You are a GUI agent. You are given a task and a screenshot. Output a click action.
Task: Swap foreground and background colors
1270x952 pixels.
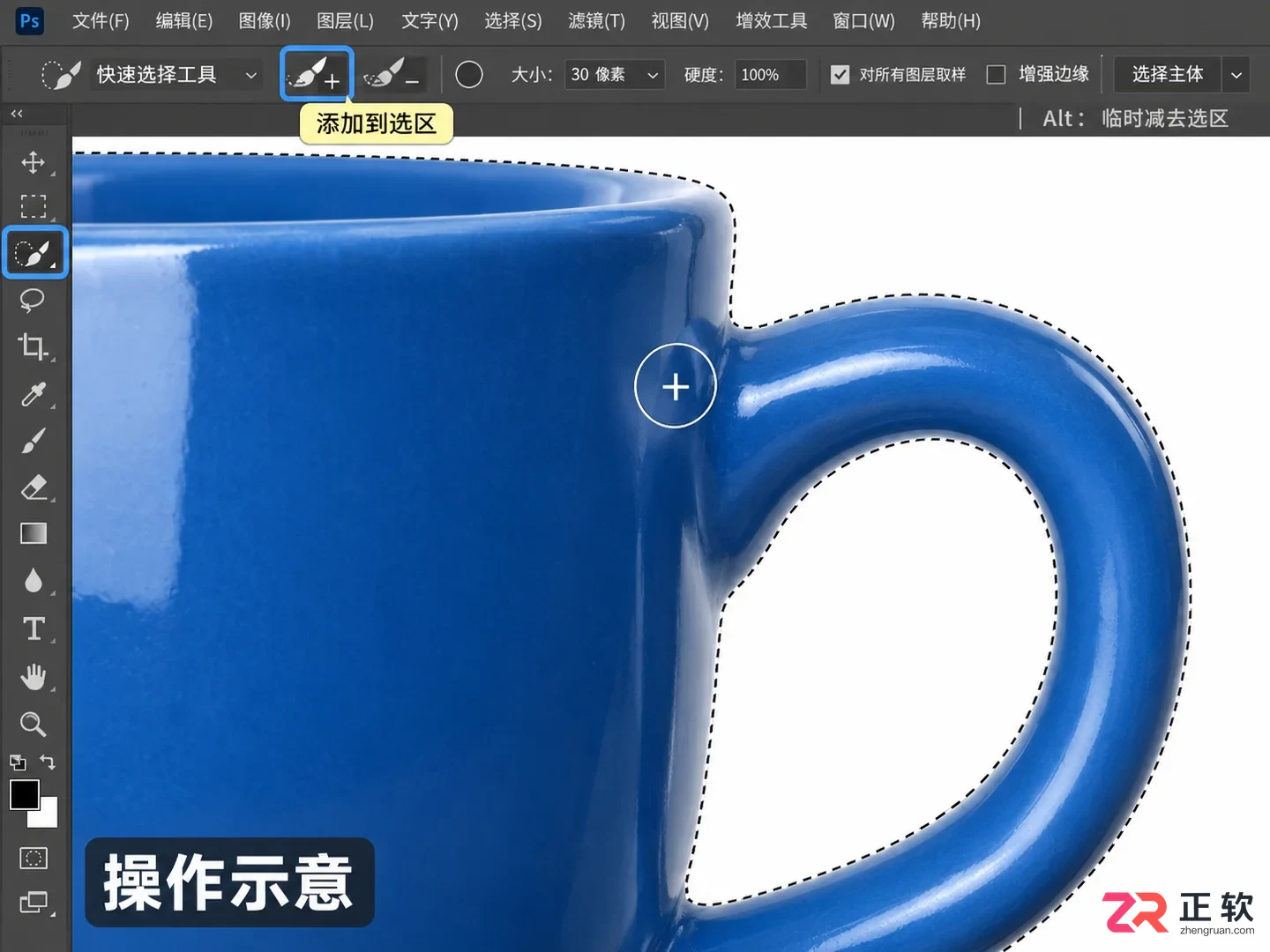[48, 762]
